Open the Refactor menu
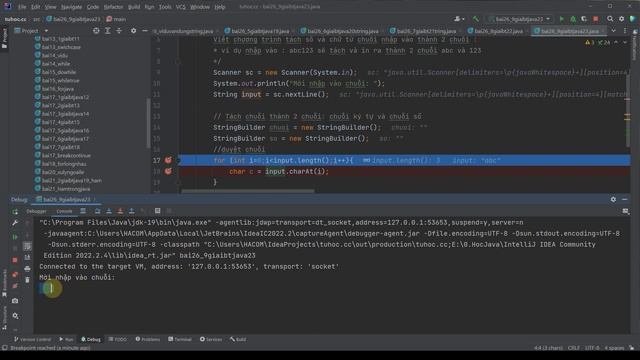This screenshot has width=640, height=360. (113, 7)
